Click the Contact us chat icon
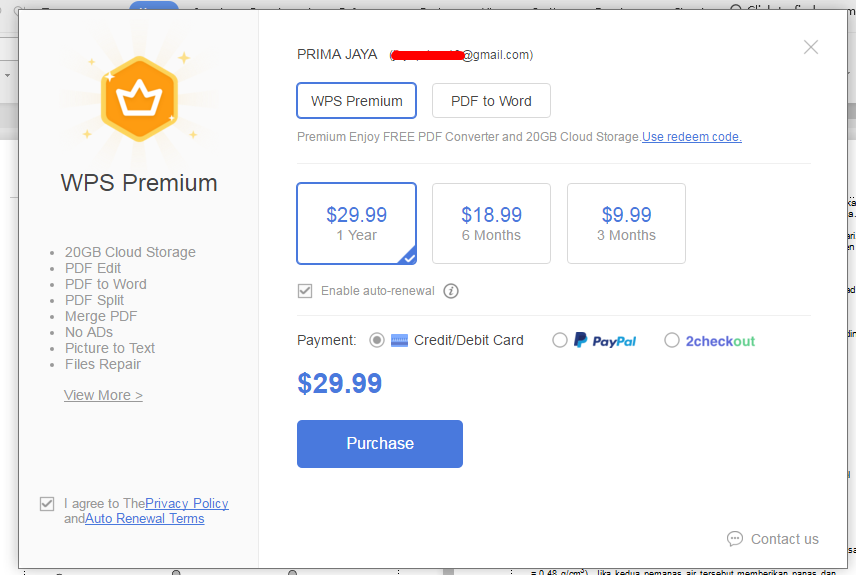This screenshot has width=856, height=575. (x=735, y=539)
